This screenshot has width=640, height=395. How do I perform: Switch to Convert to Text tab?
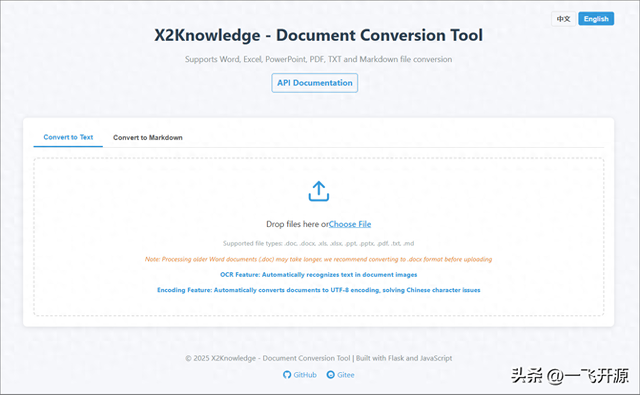68,138
